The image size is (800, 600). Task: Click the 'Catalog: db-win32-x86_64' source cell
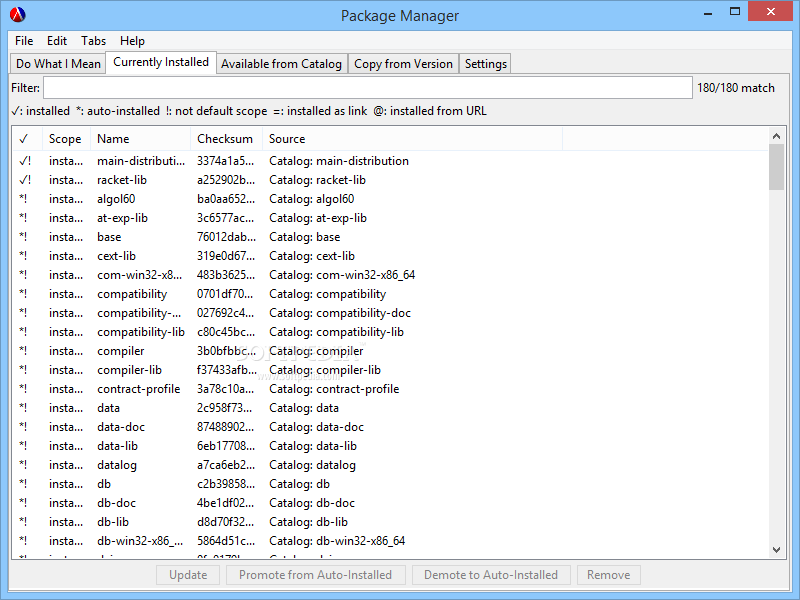(x=337, y=541)
